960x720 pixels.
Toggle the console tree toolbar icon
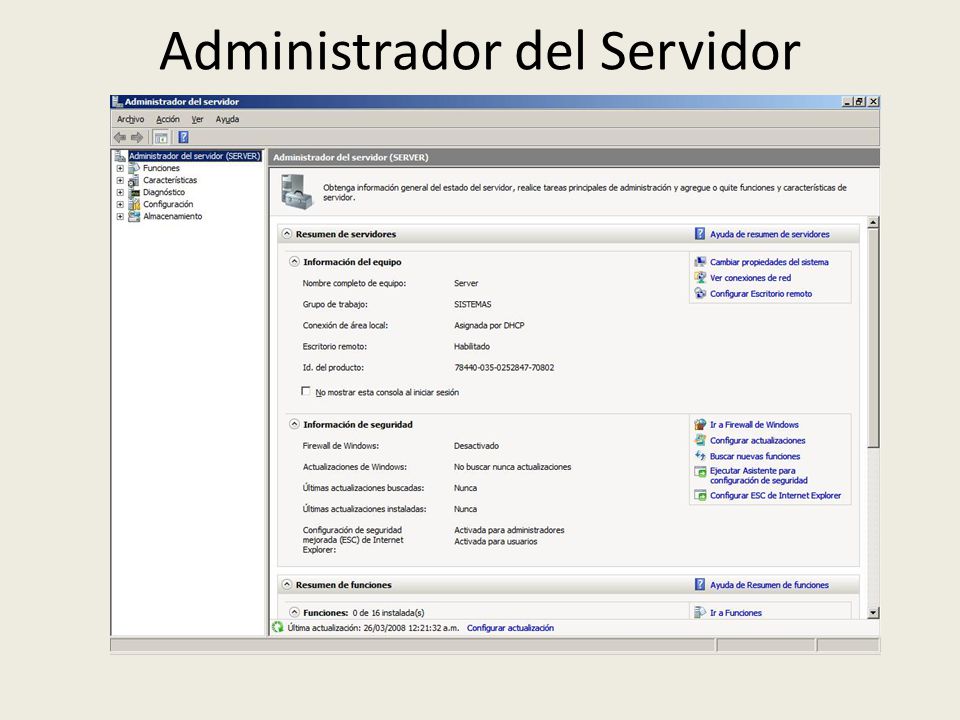[x=161, y=138]
